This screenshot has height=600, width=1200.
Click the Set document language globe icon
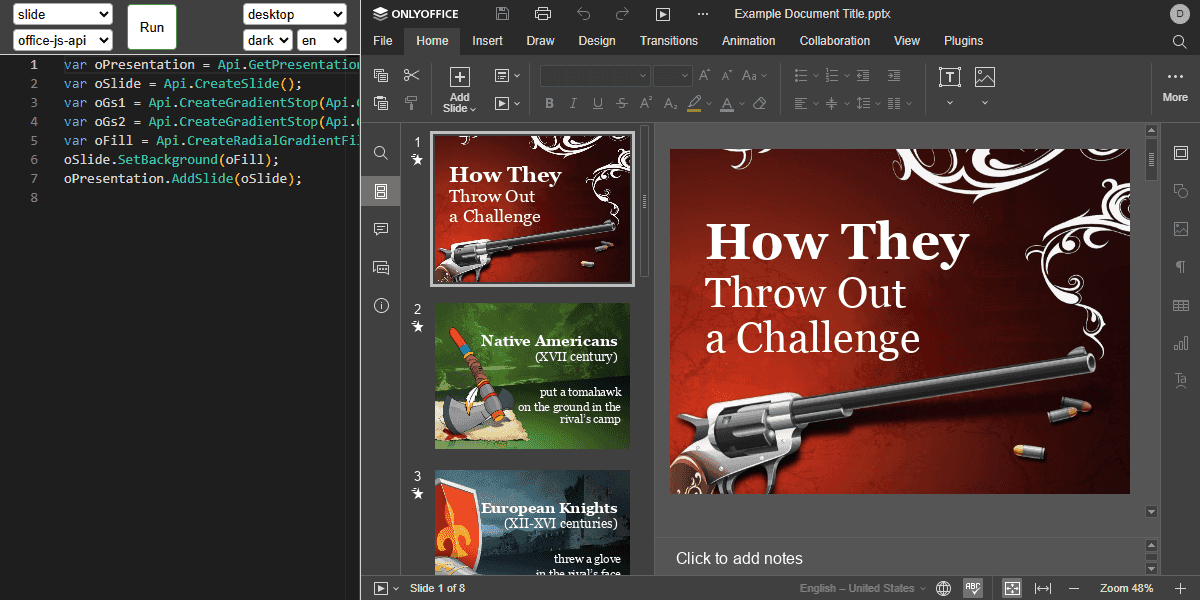pyautogui.click(x=942, y=588)
